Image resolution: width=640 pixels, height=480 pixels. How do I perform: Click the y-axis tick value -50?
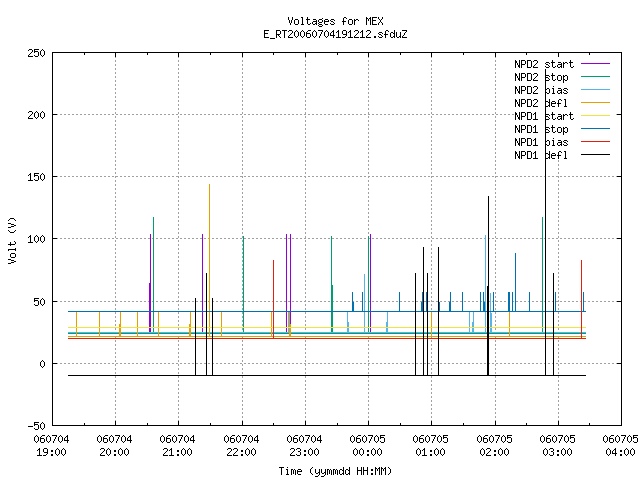tap(36, 426)
